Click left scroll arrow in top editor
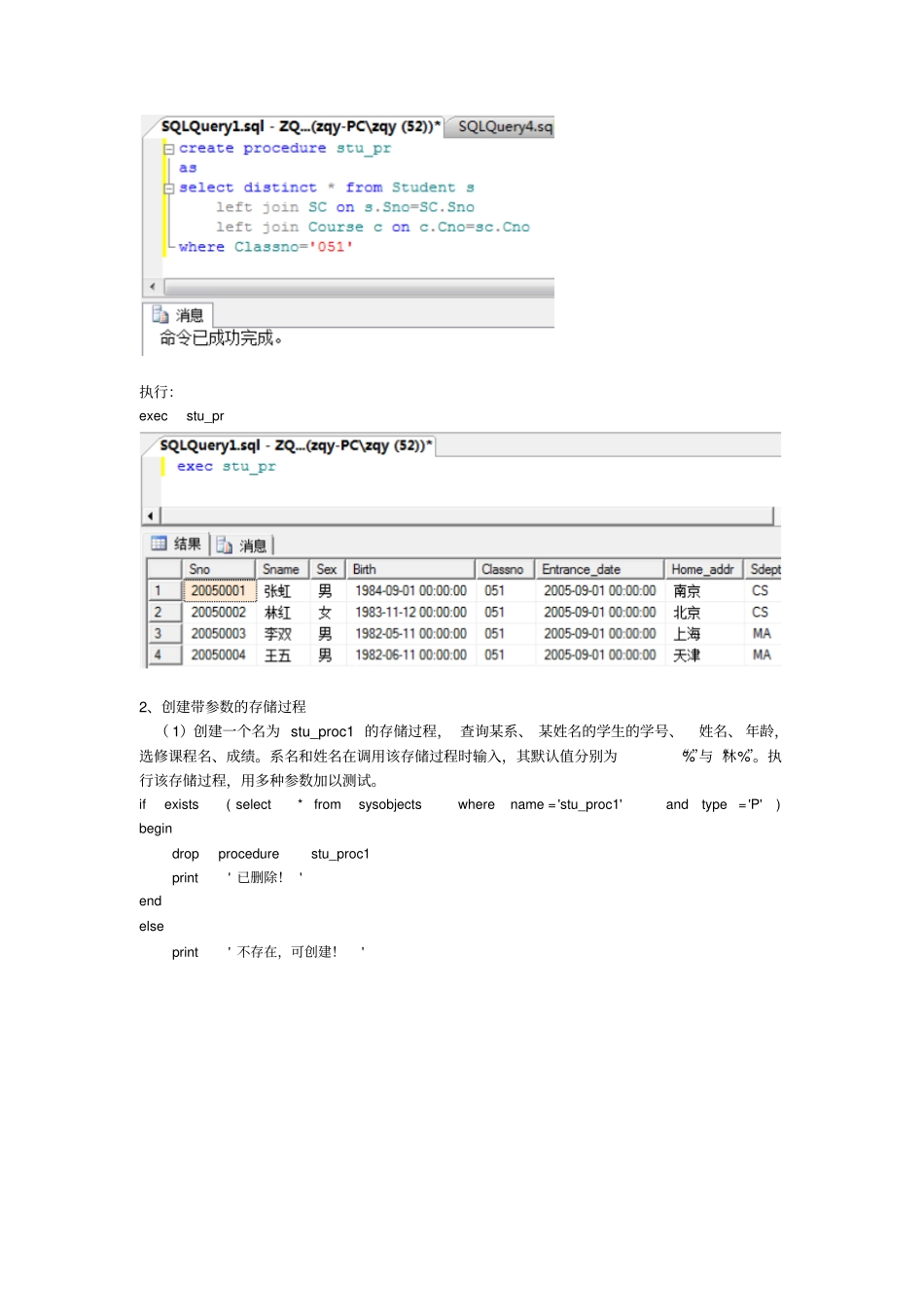The width and height of the screenshot is (924, 1308). 152,287
